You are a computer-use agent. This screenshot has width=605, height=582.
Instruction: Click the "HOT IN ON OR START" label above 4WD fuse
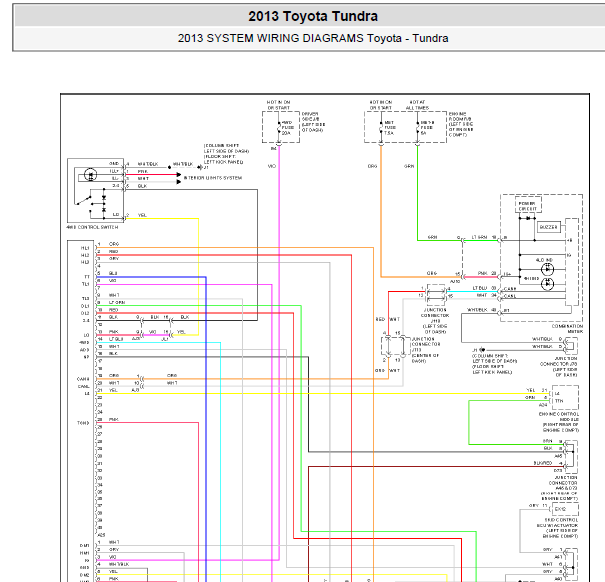pos(278,105)
